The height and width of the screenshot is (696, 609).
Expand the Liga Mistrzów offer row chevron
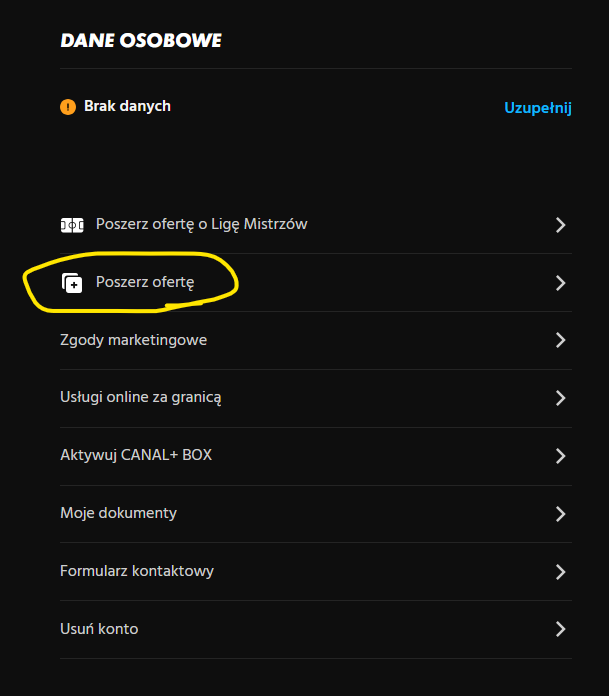(560, 225)
